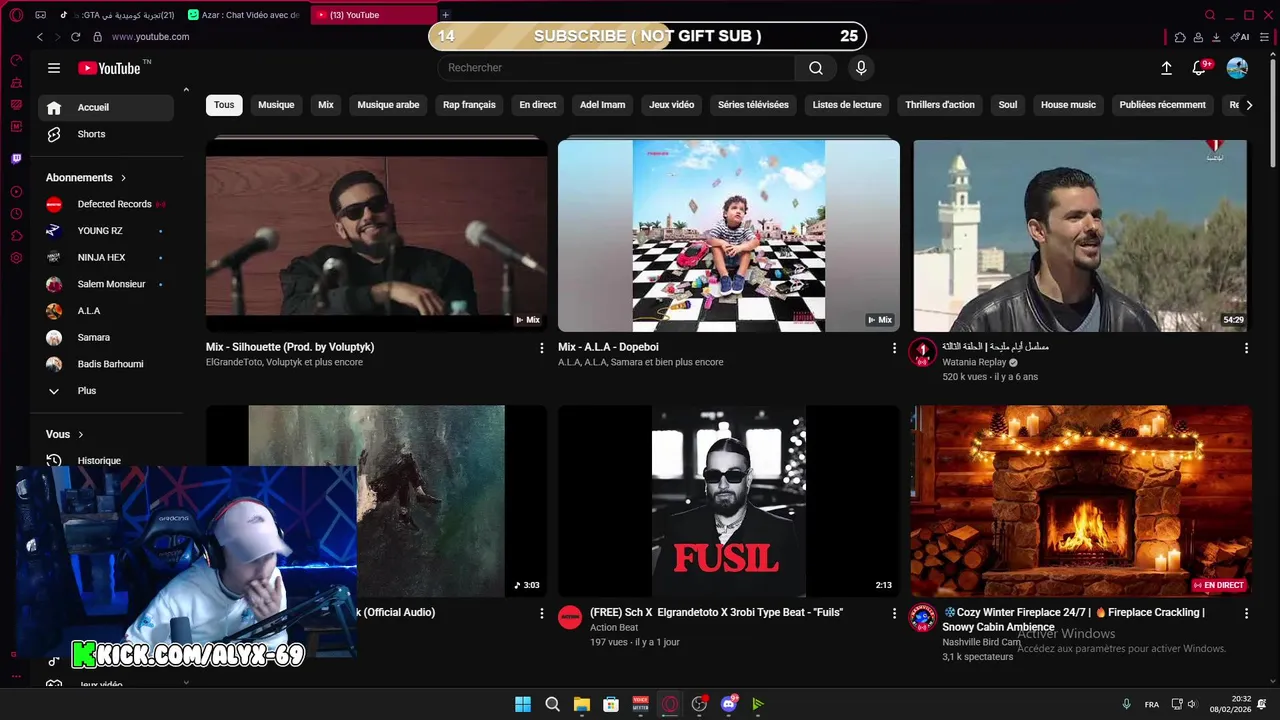Open the Opera main menu logo

pos(16,15)
